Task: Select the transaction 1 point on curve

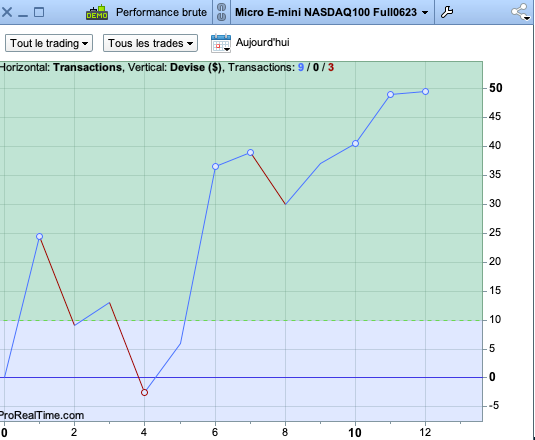Action: [40, 236]
